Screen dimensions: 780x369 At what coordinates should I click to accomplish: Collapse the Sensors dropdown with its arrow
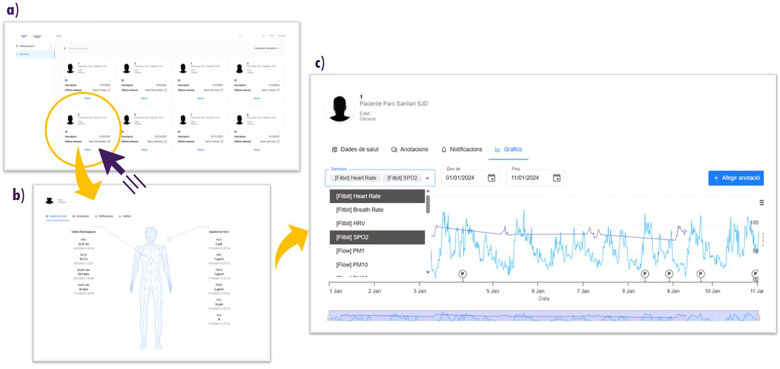(x=428, y=178)
